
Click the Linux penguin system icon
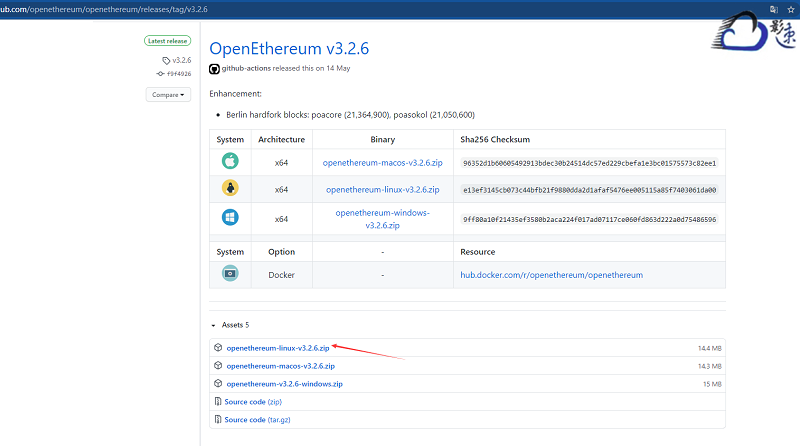pyautogui.click(x=230, y=189)
